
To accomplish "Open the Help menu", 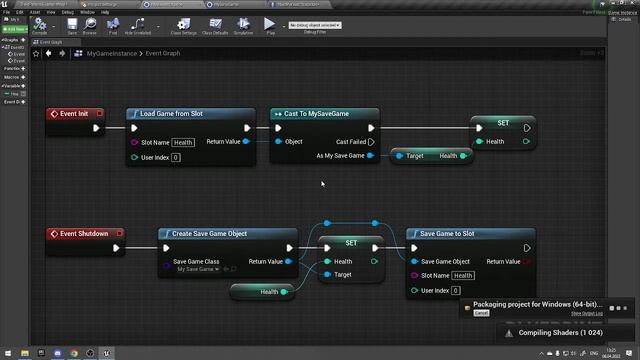I will tap(105, 12).
